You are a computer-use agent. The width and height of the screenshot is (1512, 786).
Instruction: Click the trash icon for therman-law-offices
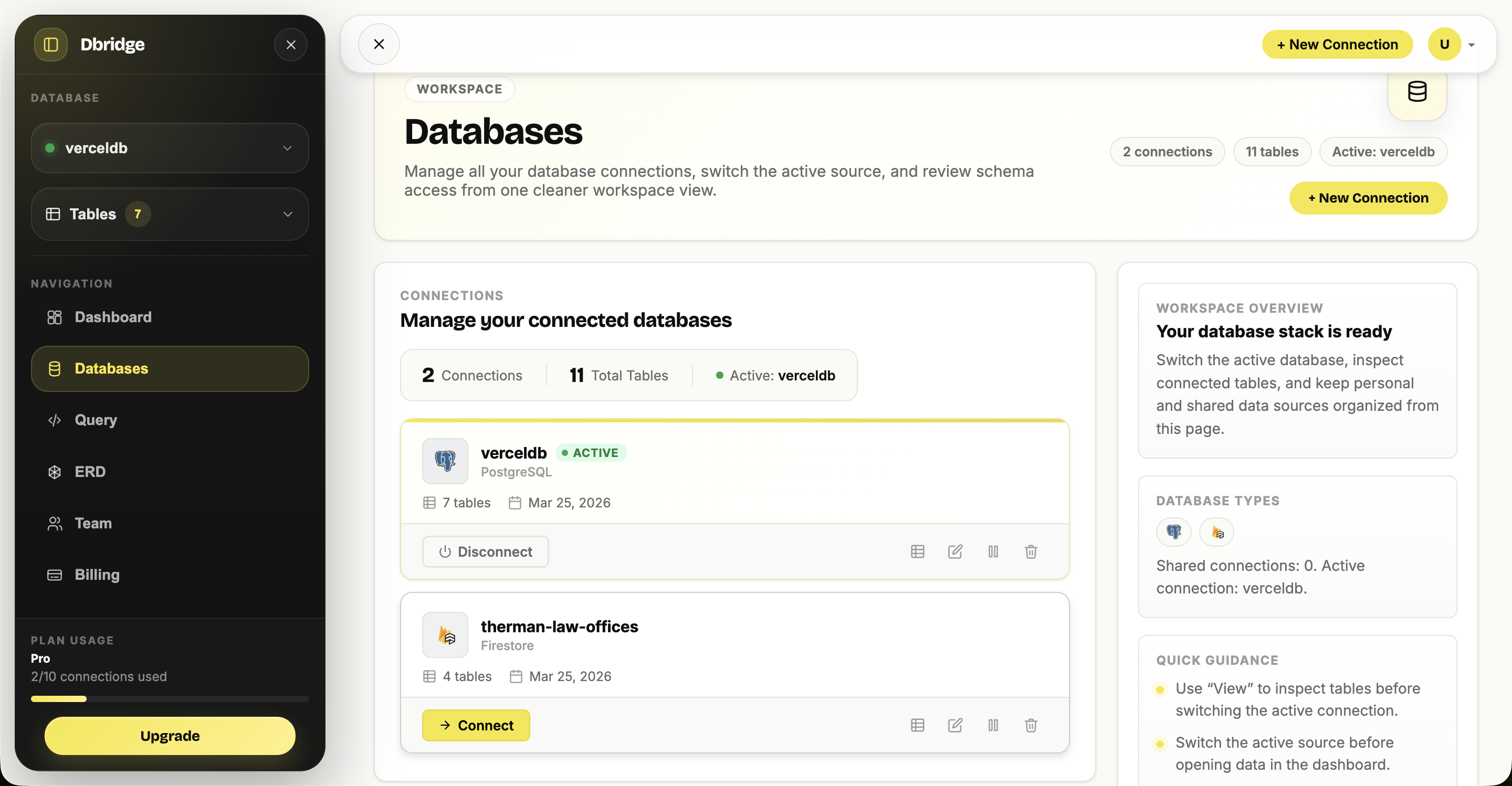[x=1031, y=725]
